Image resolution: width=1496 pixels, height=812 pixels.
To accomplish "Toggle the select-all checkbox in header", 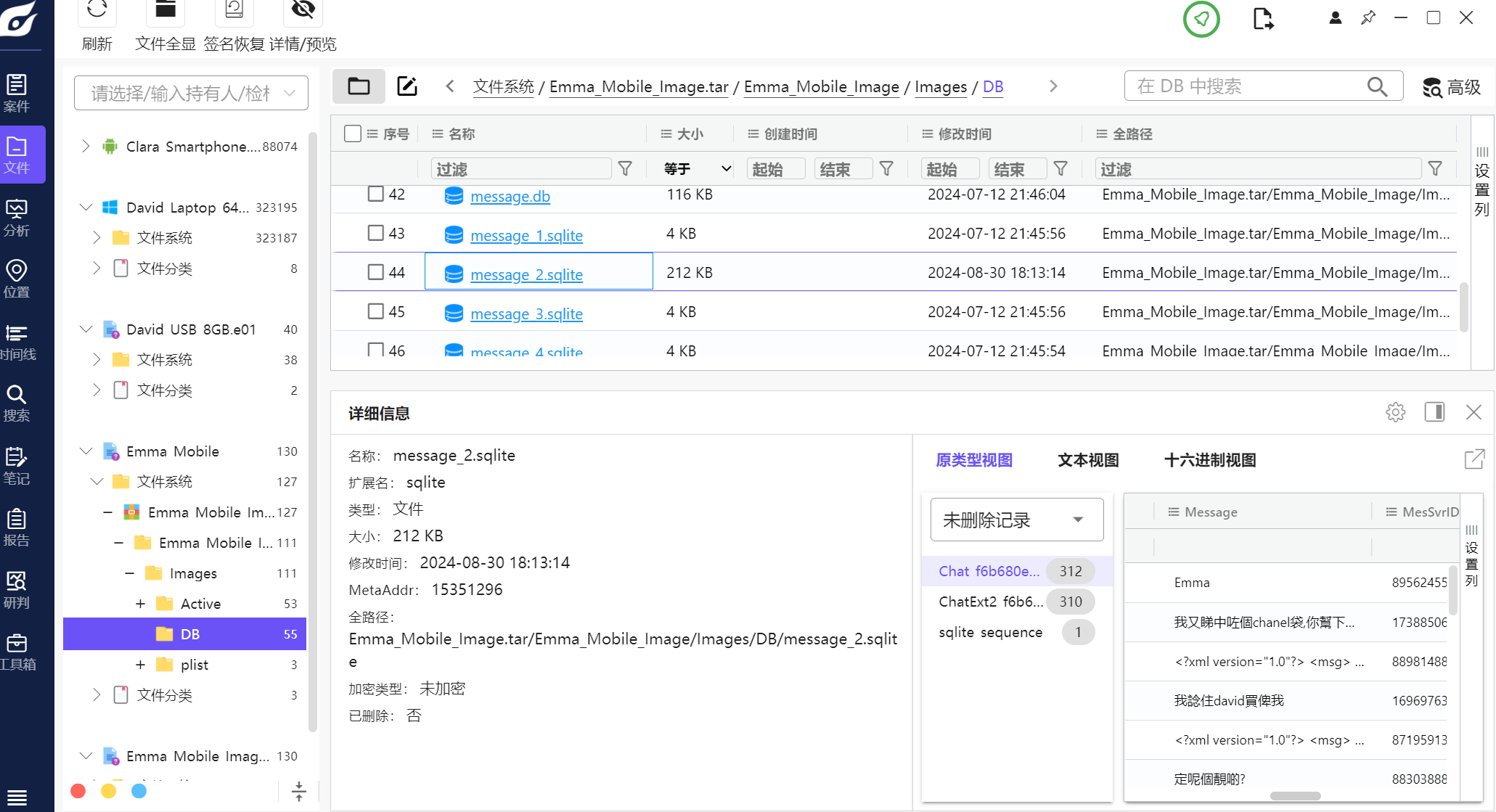I will pyautogui.click(x=353, y=134).
